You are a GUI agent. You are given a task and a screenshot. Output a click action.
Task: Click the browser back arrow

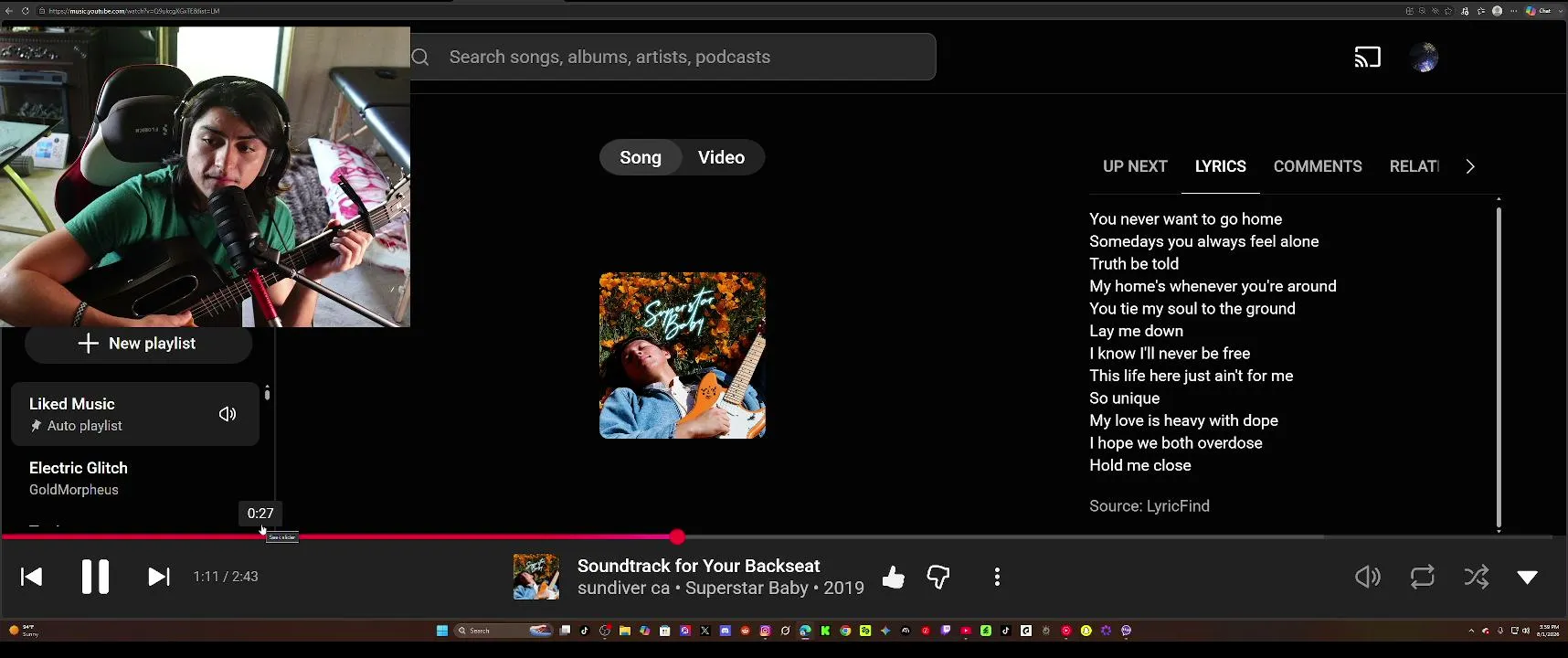(x=8, y=11)
